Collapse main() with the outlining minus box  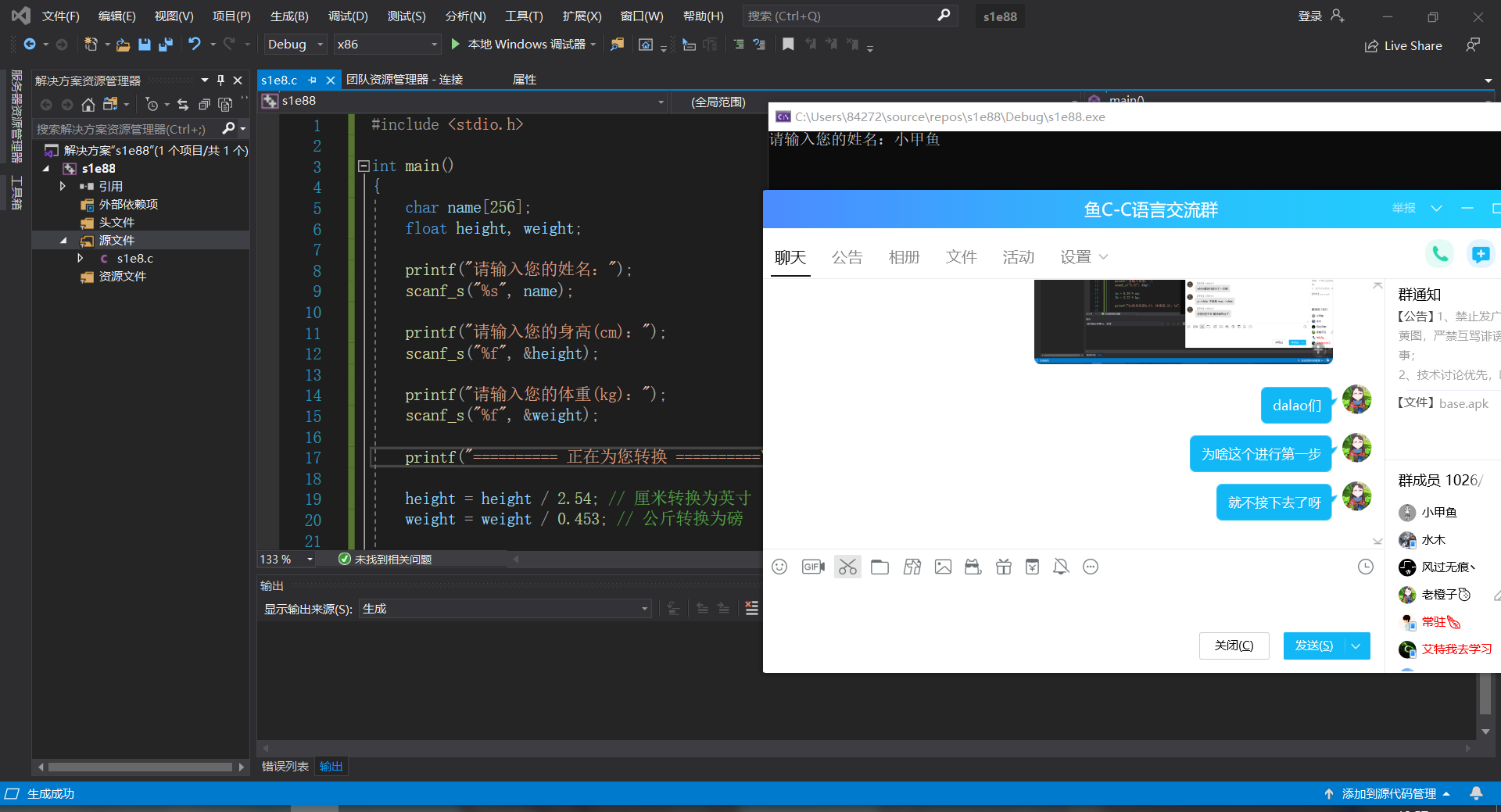(x=364, y=166)
